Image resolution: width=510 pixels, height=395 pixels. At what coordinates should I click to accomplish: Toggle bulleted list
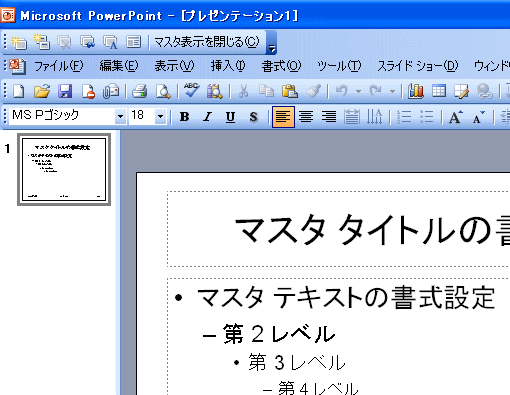pyautogui.click(x=426, y=117)
